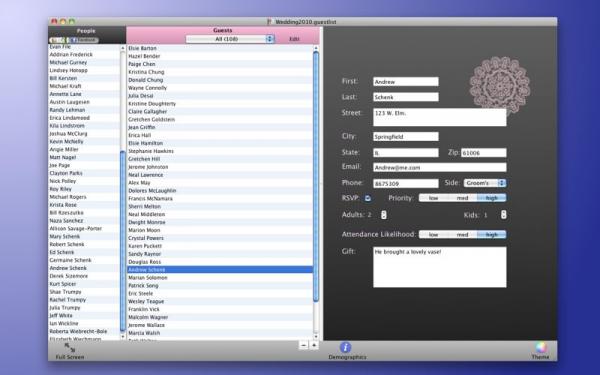Viewport: 600px width, 375px height.
Task: Select Paige Chen in Guests list
Action: click(x=220, y=64)
